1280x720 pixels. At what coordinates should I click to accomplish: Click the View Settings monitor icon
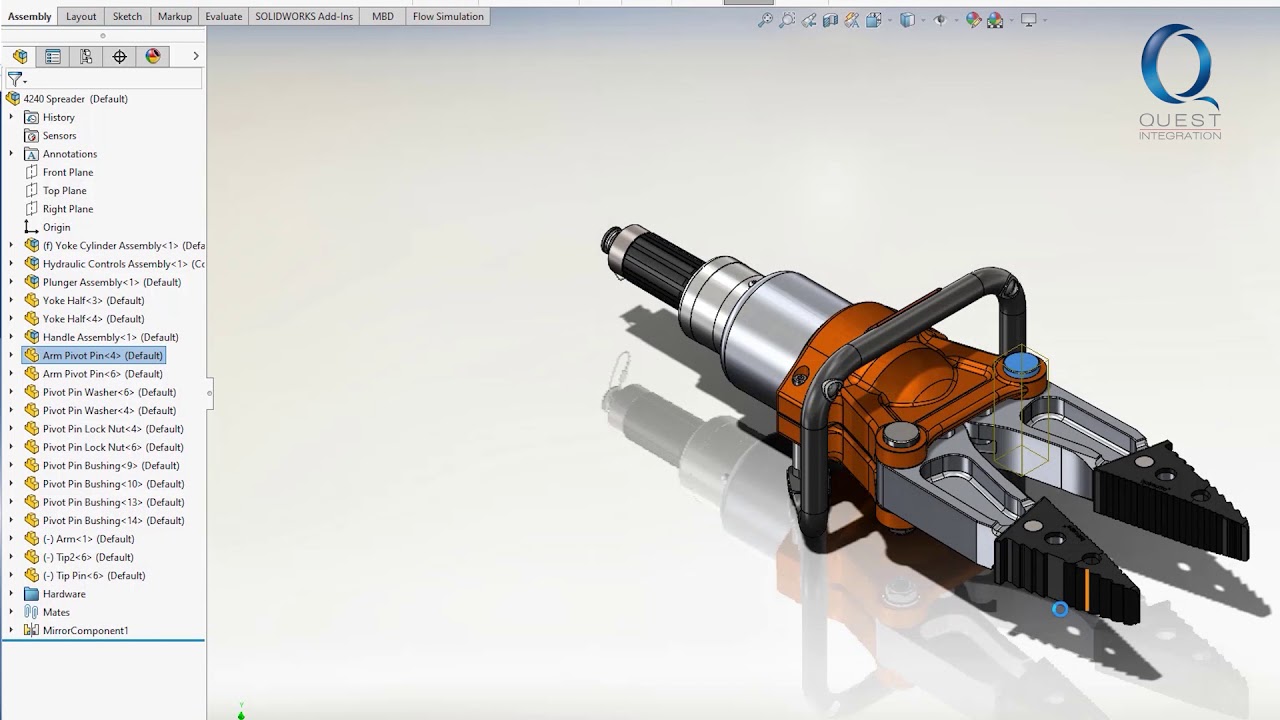(1028, 20)
